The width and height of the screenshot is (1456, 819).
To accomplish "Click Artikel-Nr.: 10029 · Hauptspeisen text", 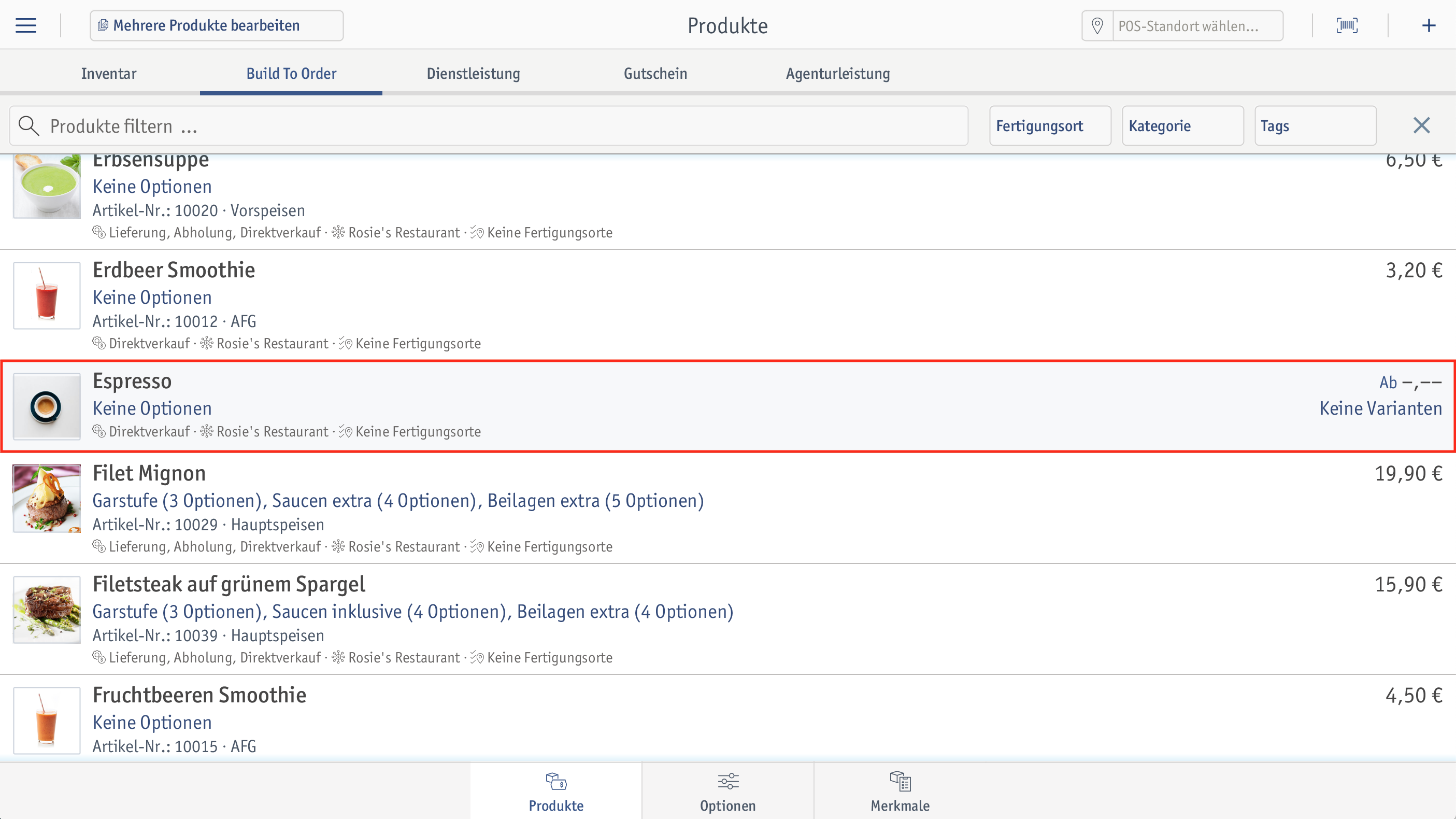I will pyautogui.click(x=208, y=525).
